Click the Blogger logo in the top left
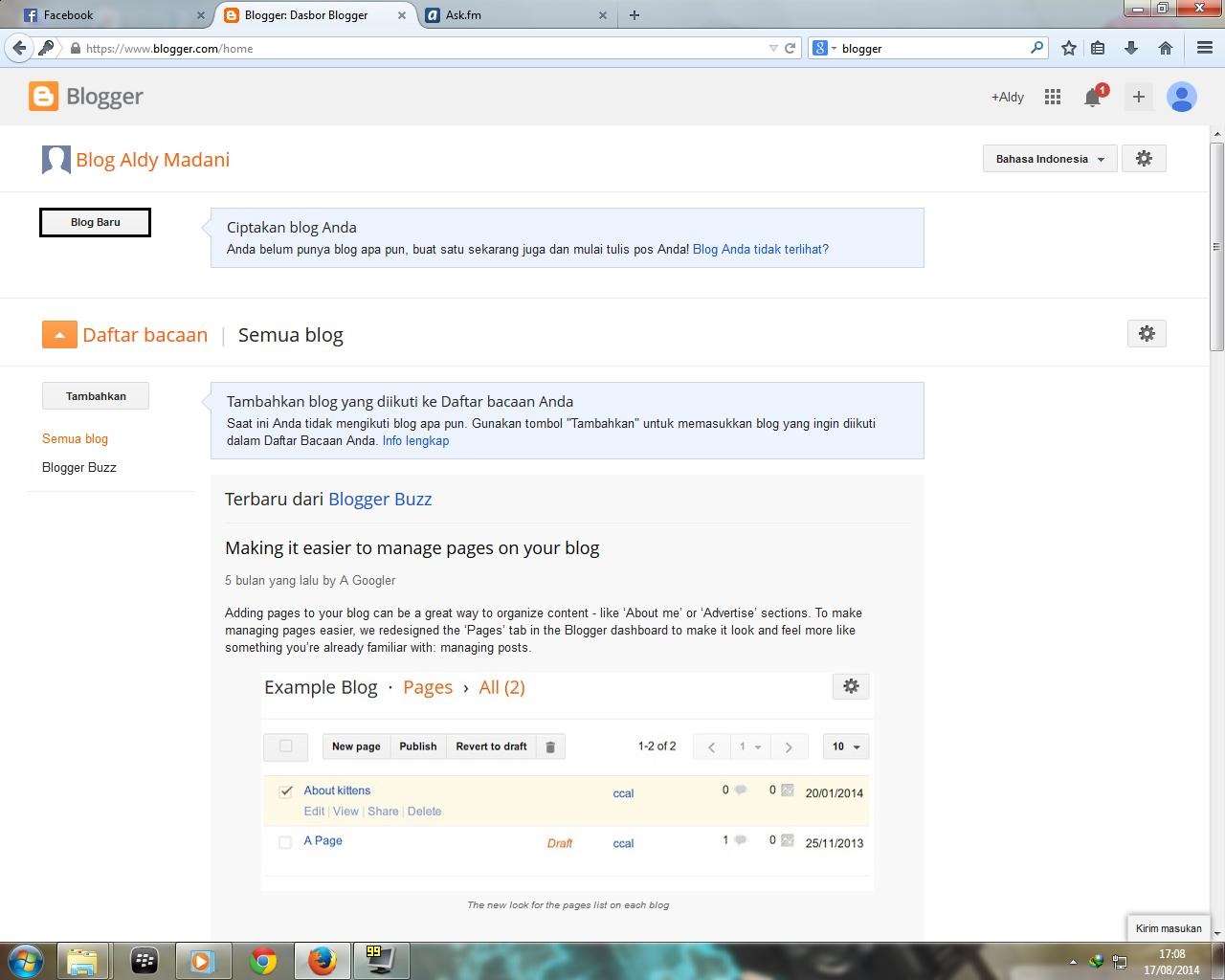The width and height of the screenshot is (1225, 980). coord(86,96)
